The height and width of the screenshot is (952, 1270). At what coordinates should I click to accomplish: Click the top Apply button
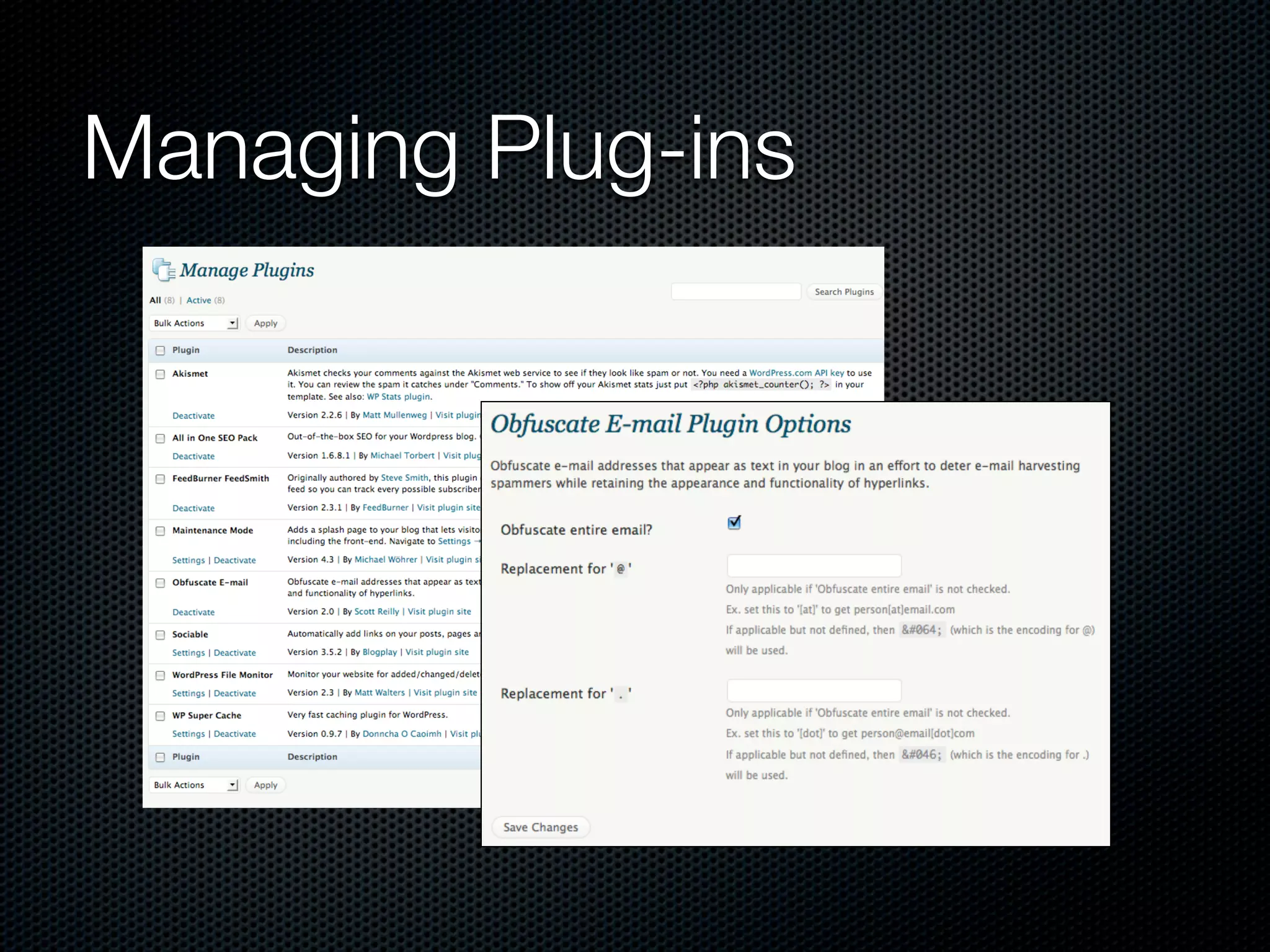click(x=265, y=324)
